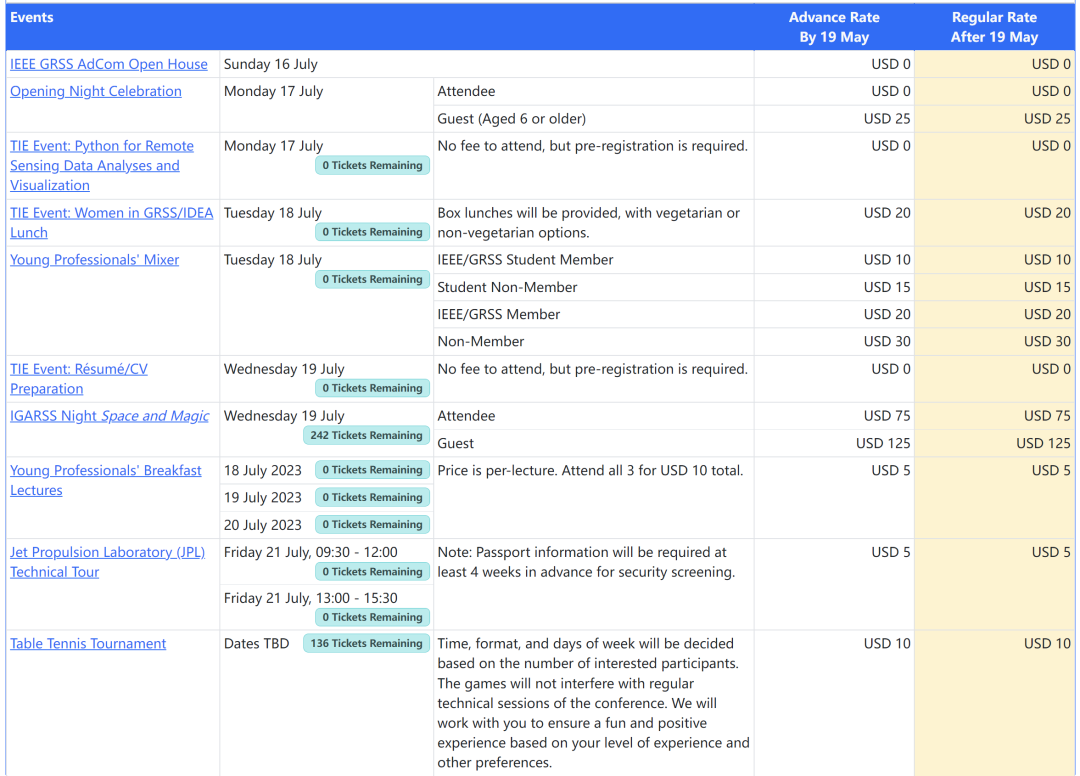The image size is (1080, 776).
Task: Open TIE Event: Women in GRSS/IDEA Lunch link
Action: tap(111, 222)
